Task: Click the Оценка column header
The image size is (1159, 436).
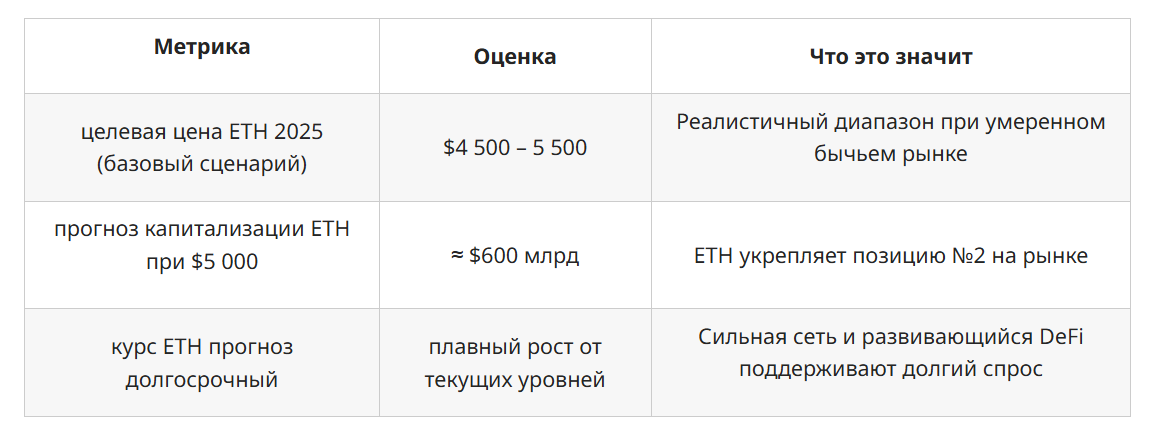Action: click(x=515, y=57)
